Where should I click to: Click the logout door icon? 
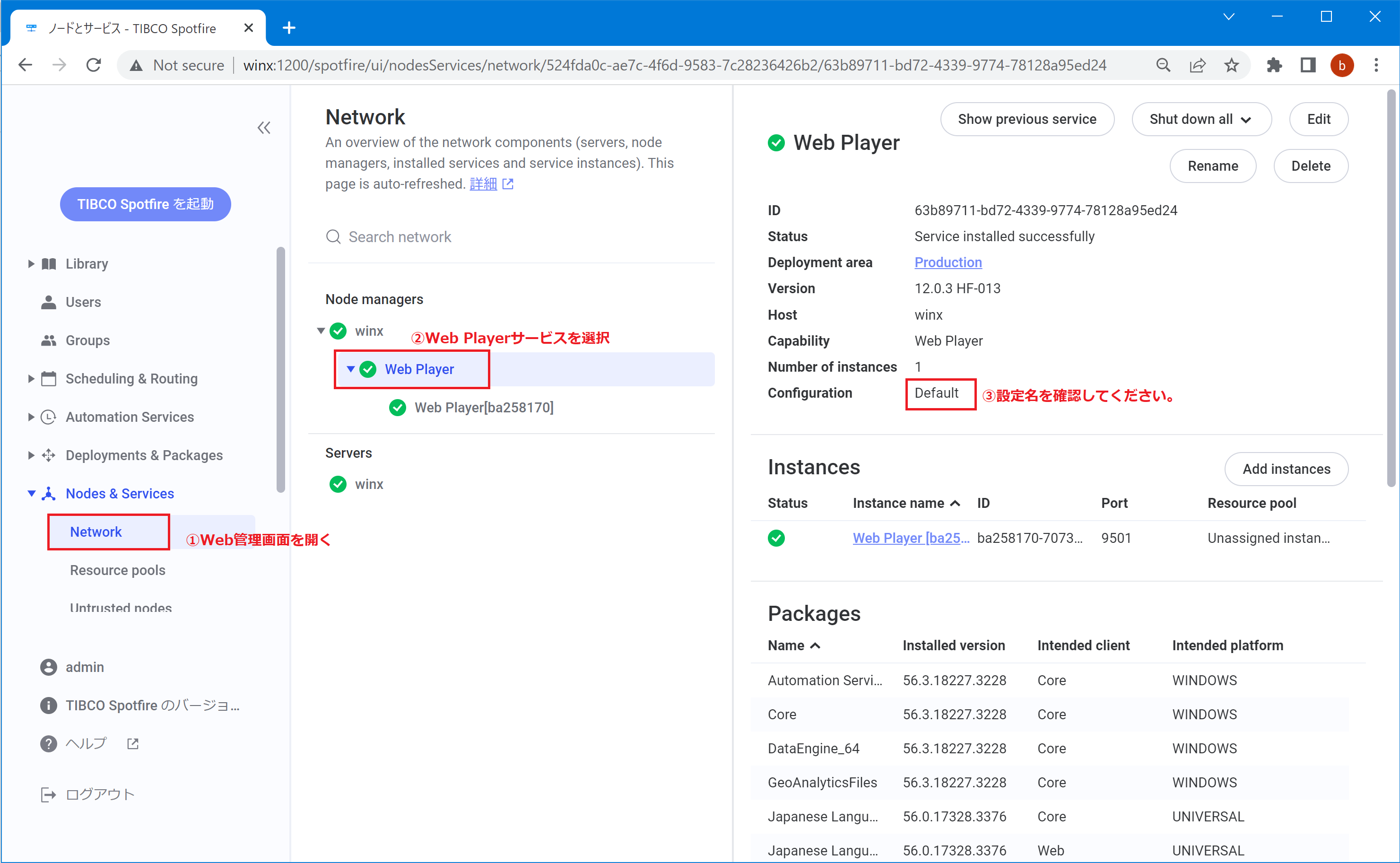49,794
